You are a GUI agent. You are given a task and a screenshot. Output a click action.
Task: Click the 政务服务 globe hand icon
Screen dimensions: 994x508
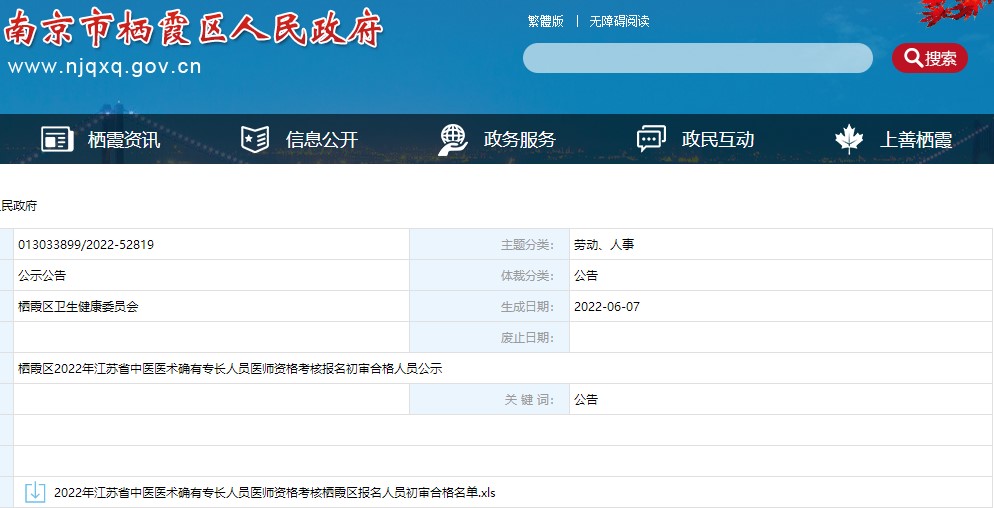[x=453, y=140]
